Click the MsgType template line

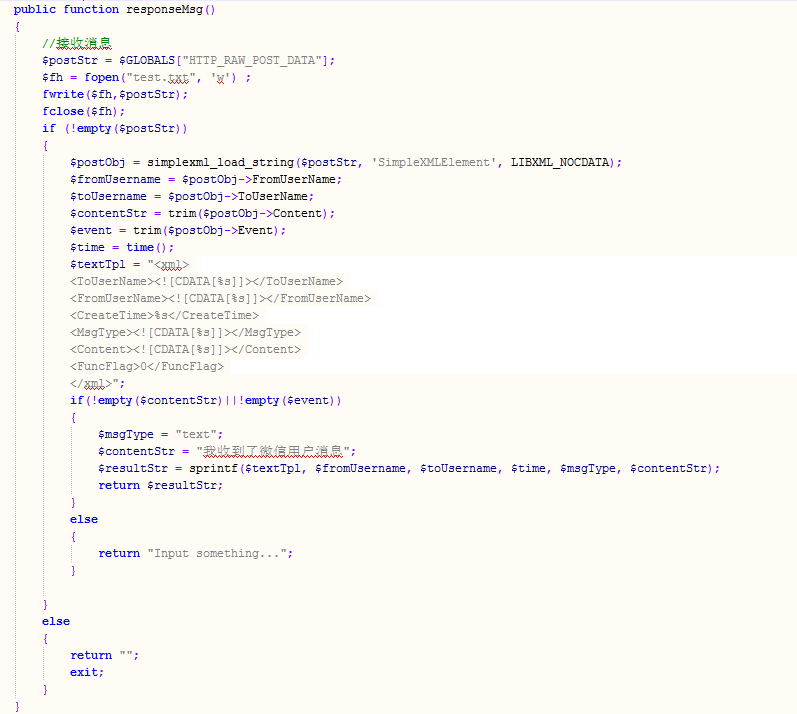tap(184, 332)
